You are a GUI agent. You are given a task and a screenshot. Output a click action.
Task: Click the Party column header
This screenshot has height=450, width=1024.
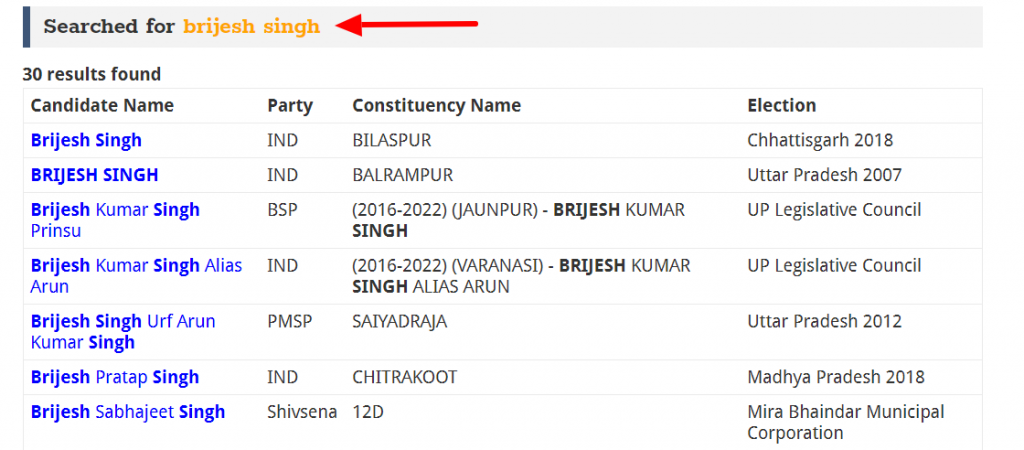(290, 105)
